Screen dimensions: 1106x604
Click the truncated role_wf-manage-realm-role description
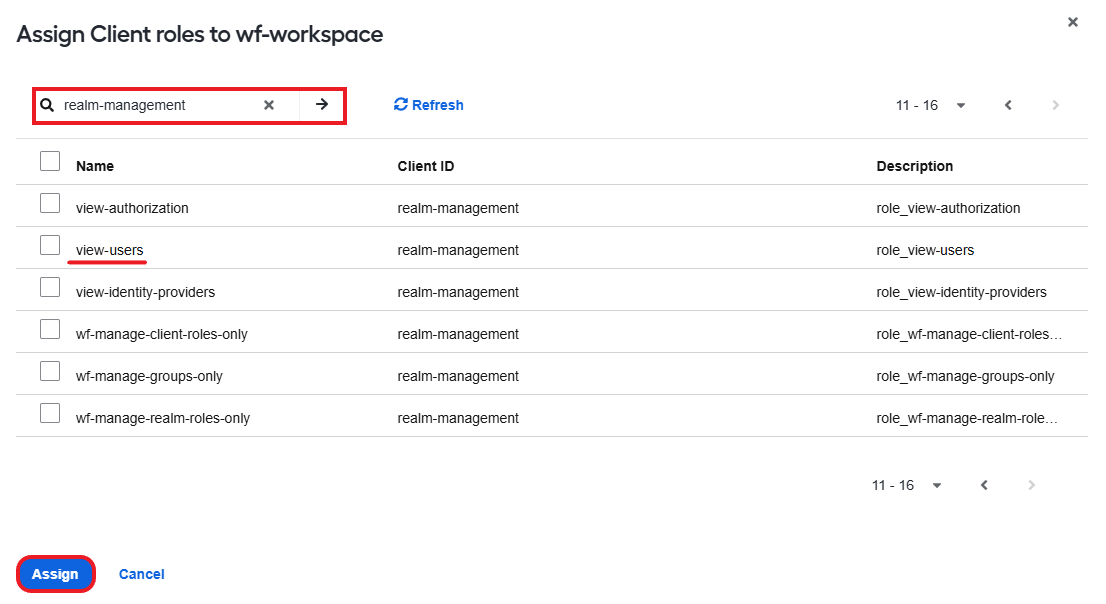click(966, 418)
